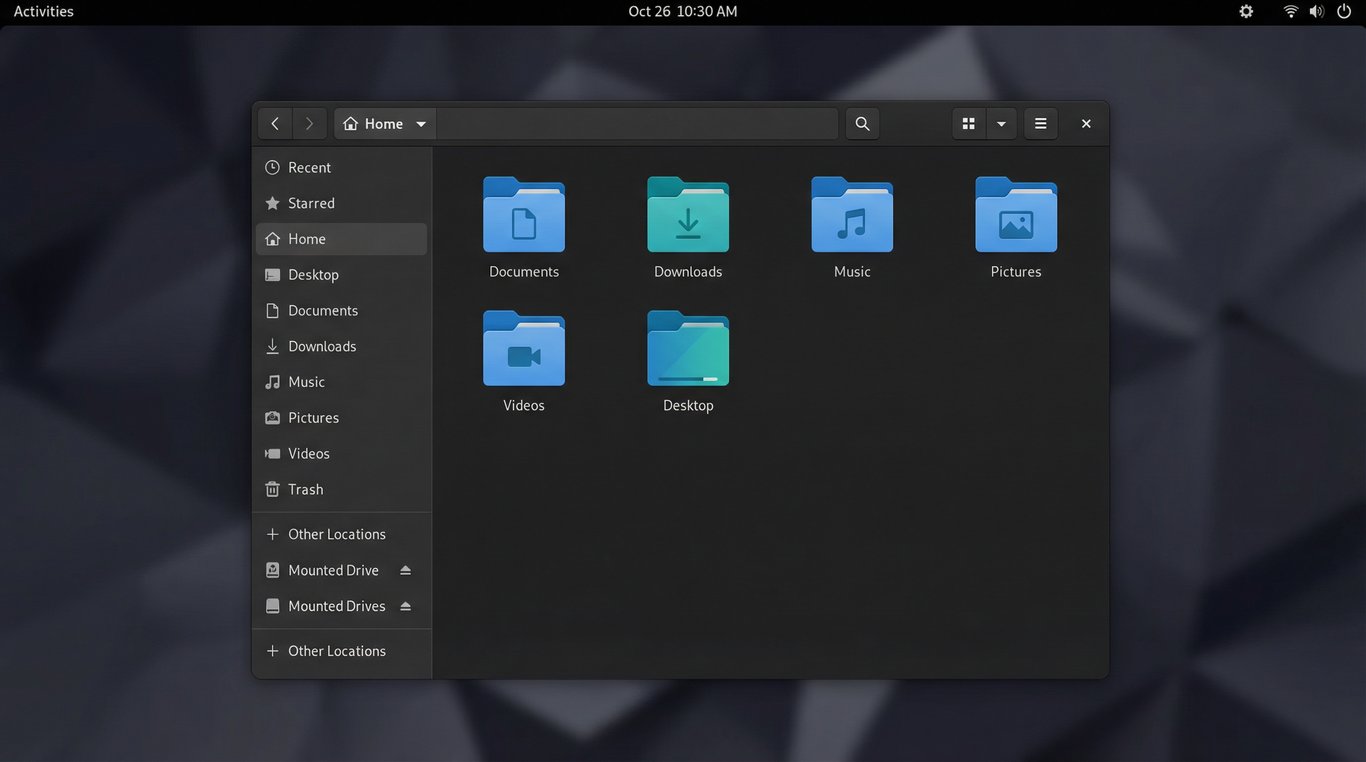Open the power icon in the top bar
The image size is (1366, 762).
click(1344, 11)
